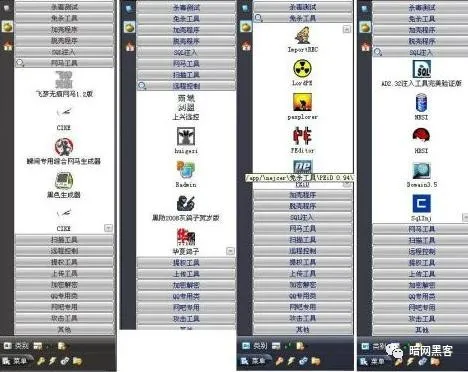Open the SqlInj tool icon

coord(421,204)
